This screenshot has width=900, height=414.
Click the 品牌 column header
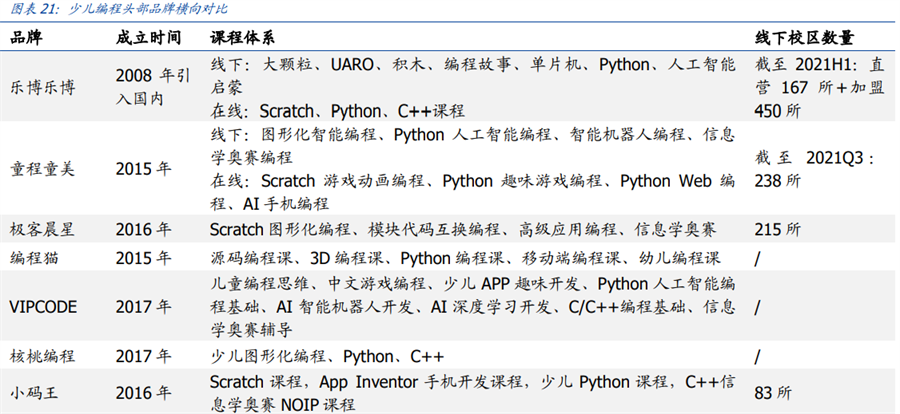[26, 38]
